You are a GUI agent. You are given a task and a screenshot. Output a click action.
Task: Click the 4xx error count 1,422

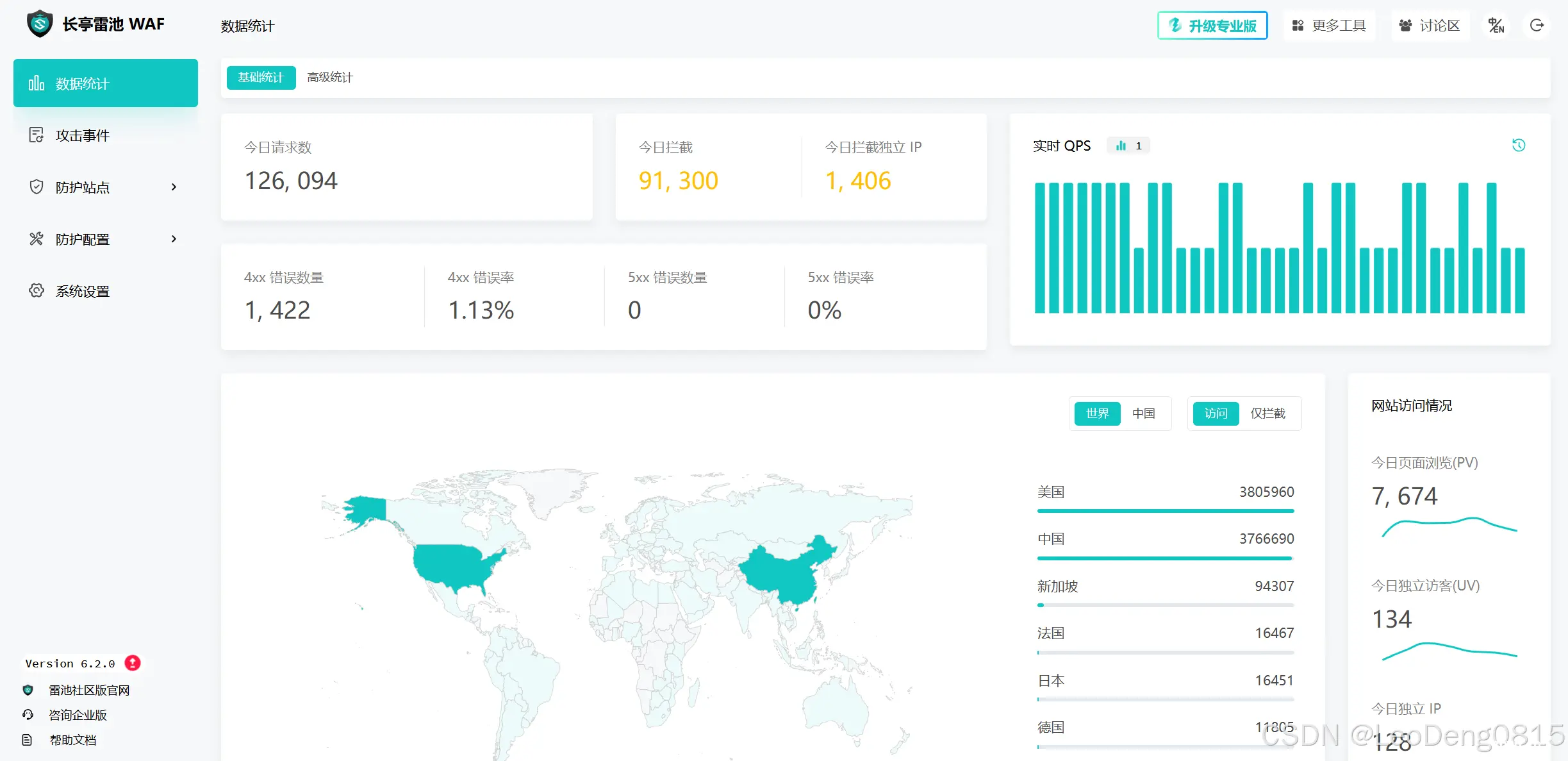point(277,310)
